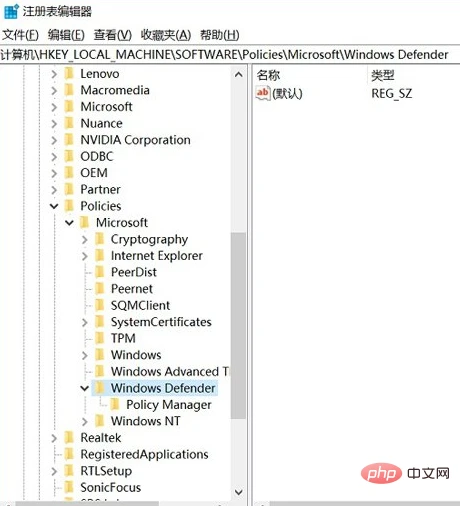Click the Macromedia folder icon
Image resolution: width=460 pixels, height=506 pixels.
[x=69, y=90]
